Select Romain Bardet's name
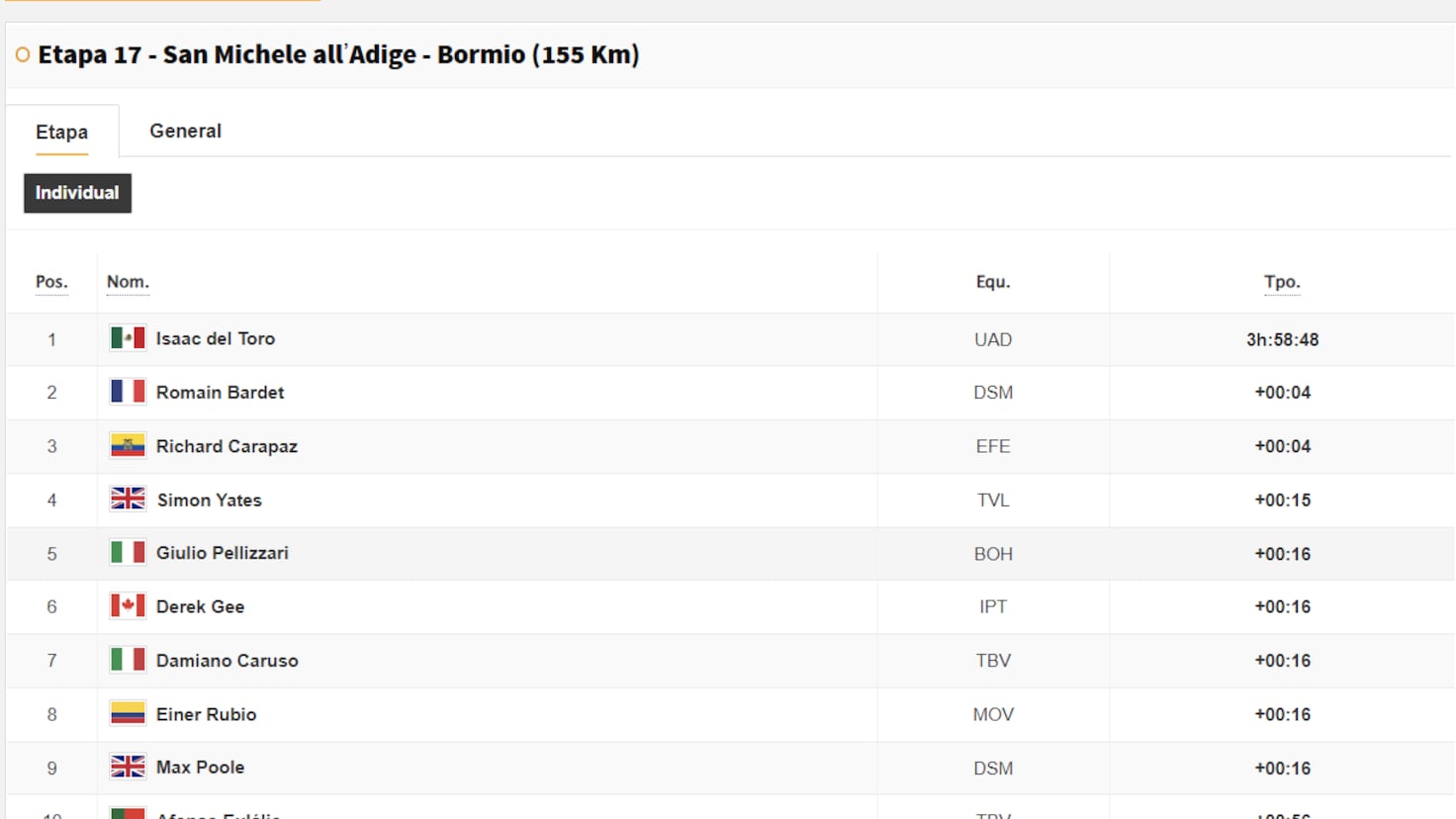Image resolution: width=1456 pixels, height=819 pixels. pyautogui.click(x=220, y=393)
